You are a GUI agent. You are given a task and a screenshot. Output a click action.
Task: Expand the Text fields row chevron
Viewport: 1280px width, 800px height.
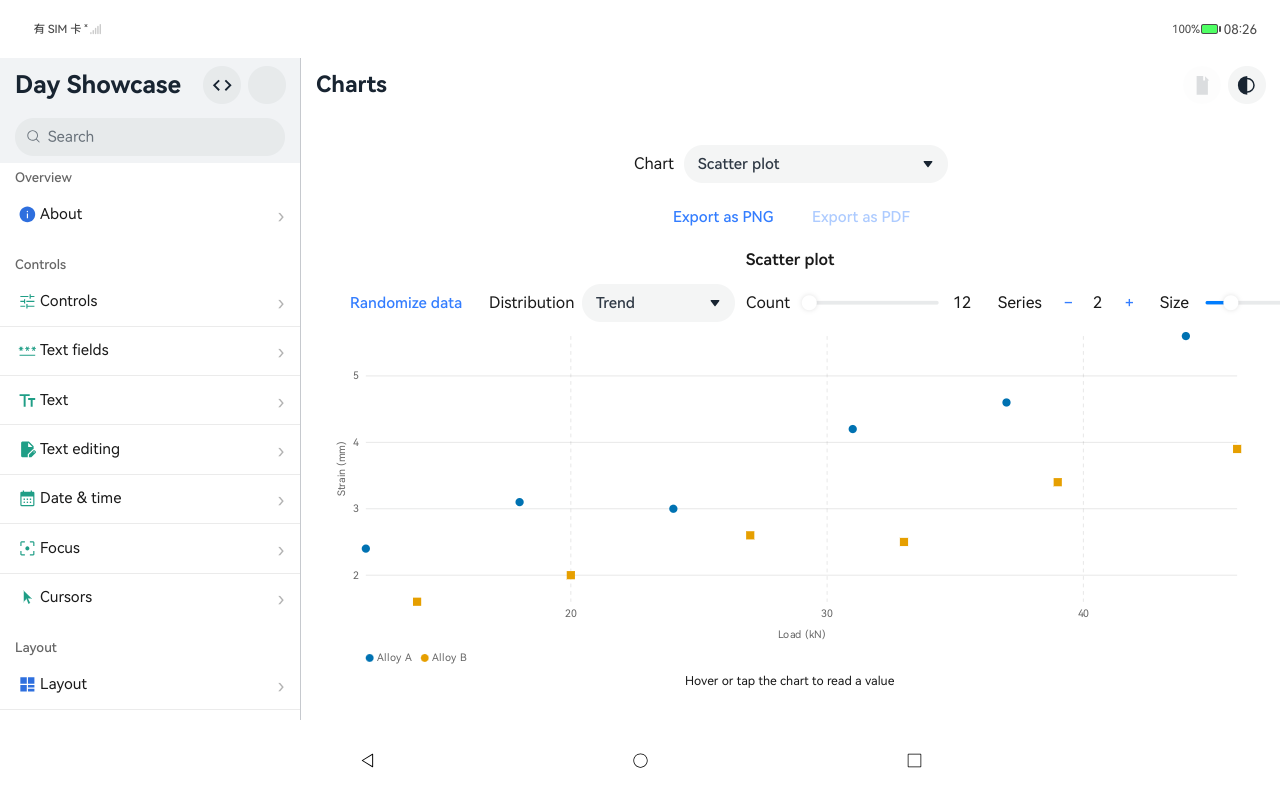coord(281,353)
